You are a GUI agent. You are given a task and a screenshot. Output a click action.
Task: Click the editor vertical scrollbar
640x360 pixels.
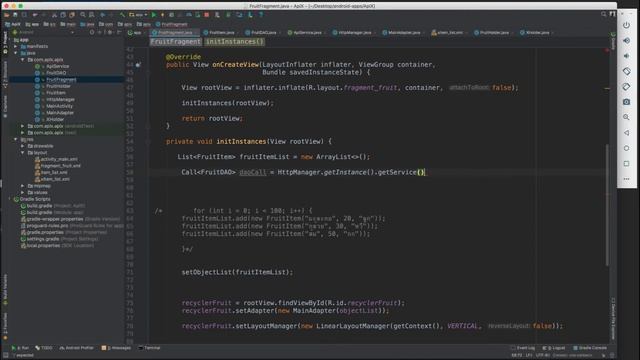(607, 204)
